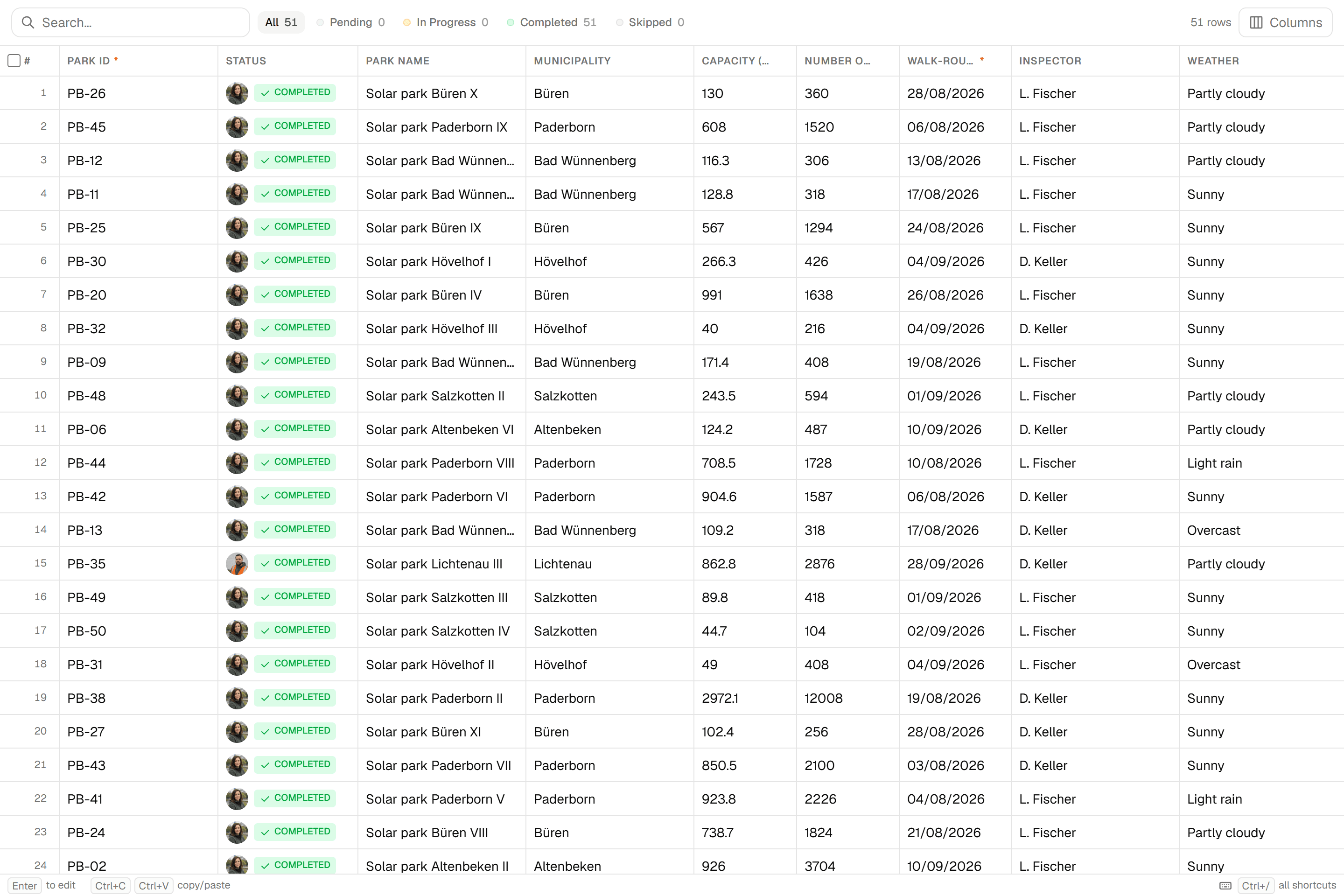This screenshot has width=1344, height=896.
Task: Select 'Overcast' weather in PB-13 row
Action: tap(1261, 530)
